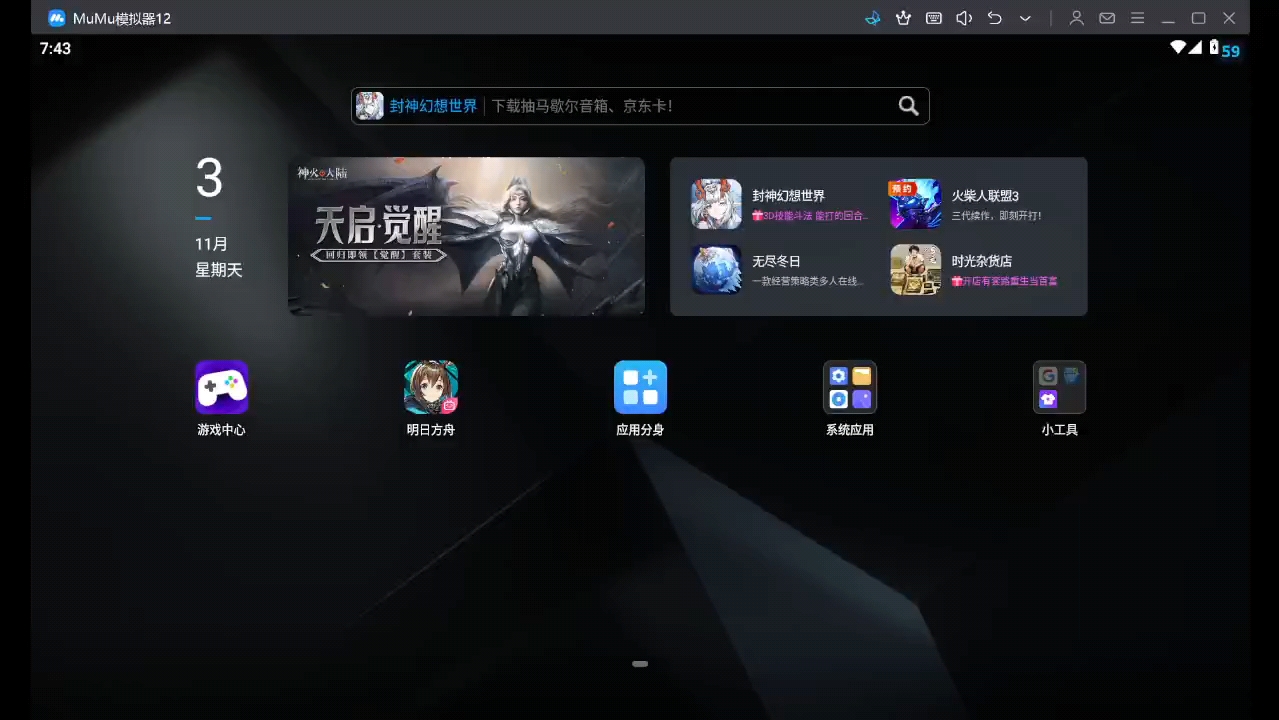The image size is (1279, 720).
Task: Open the hamburger menu in the title bar
Action: (1137, 18)
